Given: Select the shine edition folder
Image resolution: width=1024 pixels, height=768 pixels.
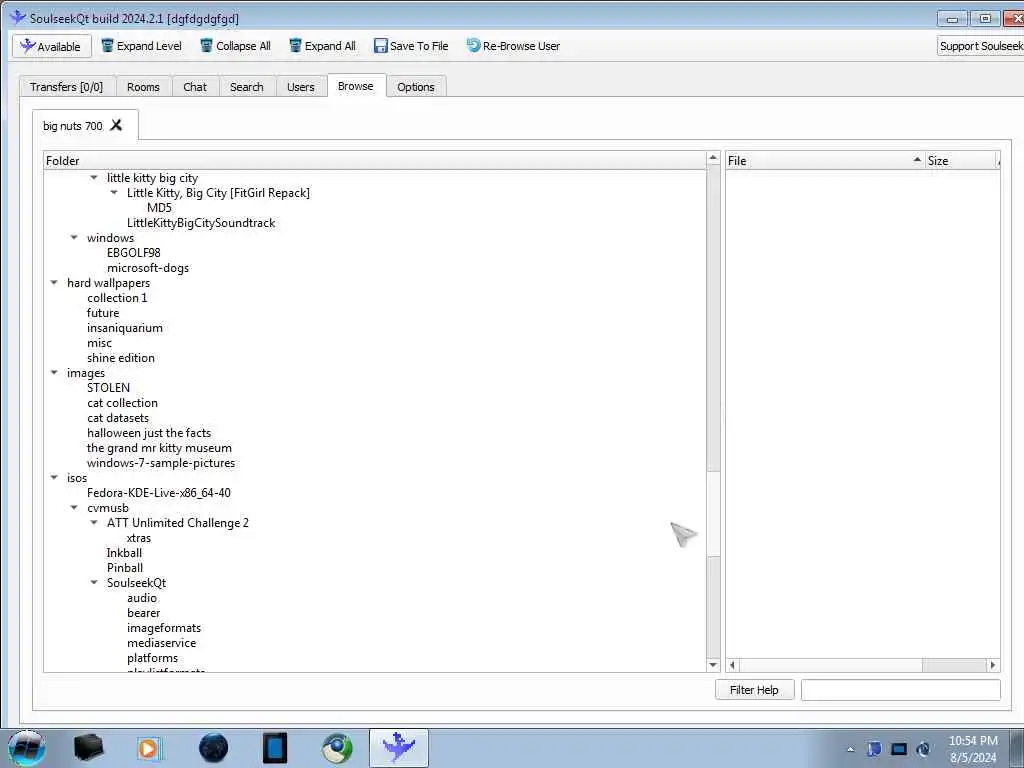Looking at the screenshot, I should pyautogui.click(x=121, y=358).
